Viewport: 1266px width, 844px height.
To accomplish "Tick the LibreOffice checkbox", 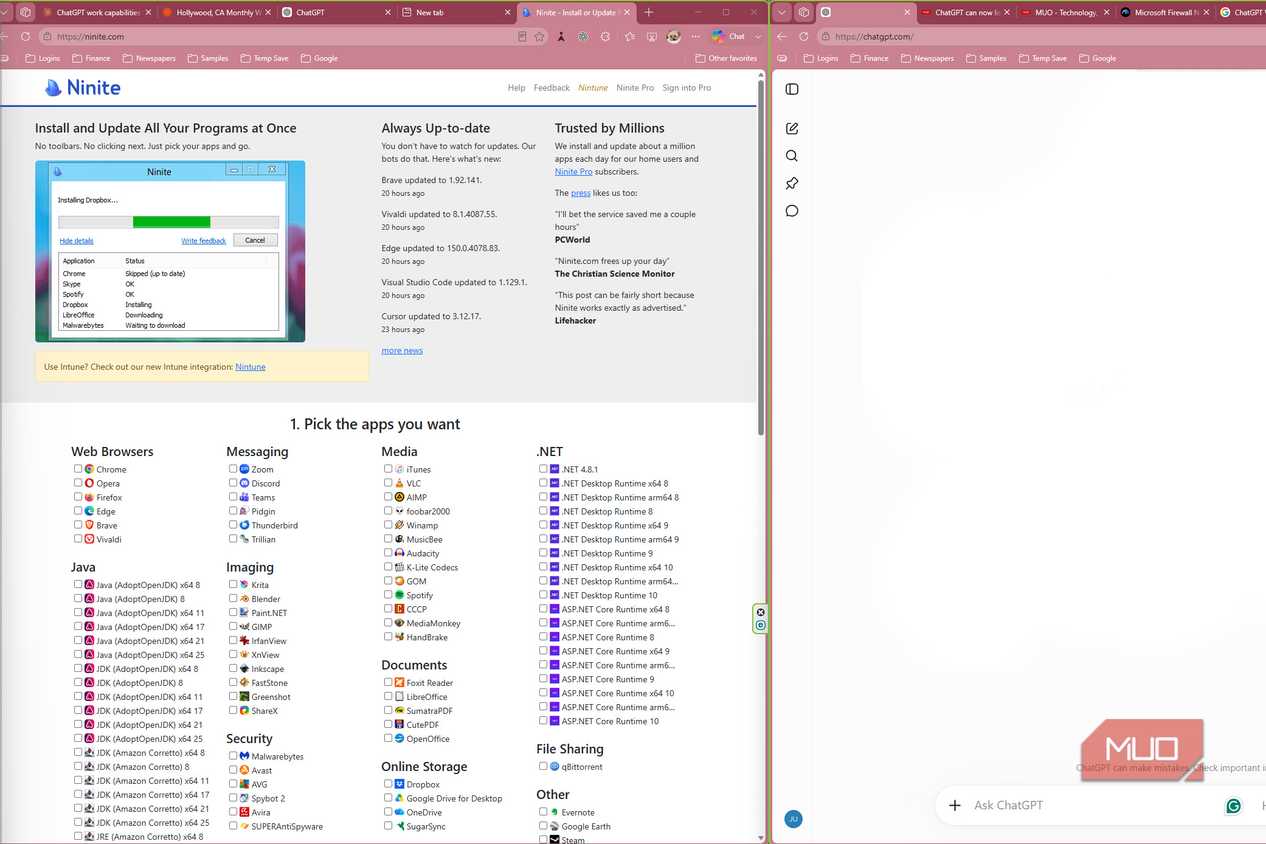I will click(388, 697).
